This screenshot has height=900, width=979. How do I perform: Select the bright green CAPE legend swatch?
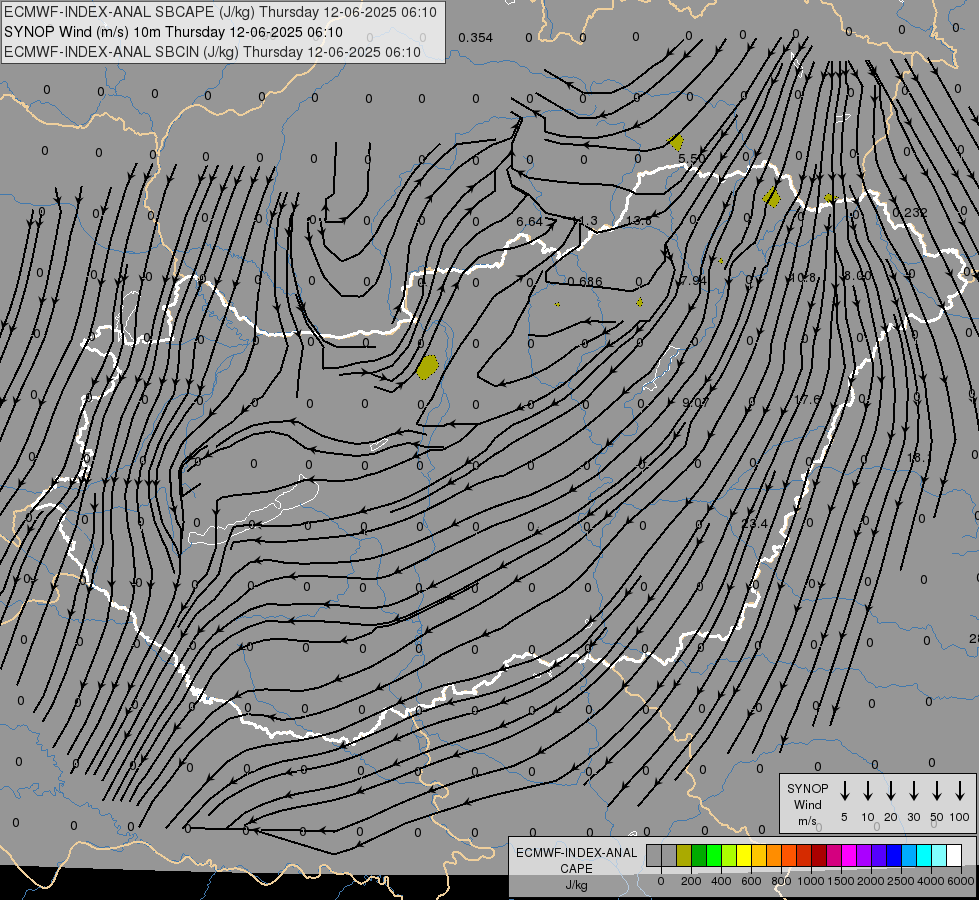click(714, 855)
